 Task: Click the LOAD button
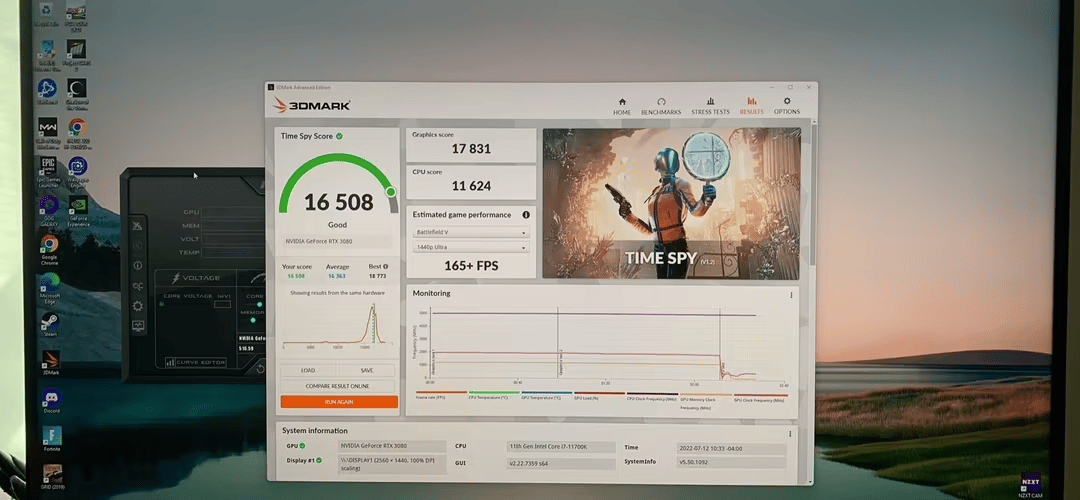(x=308, y=371)
